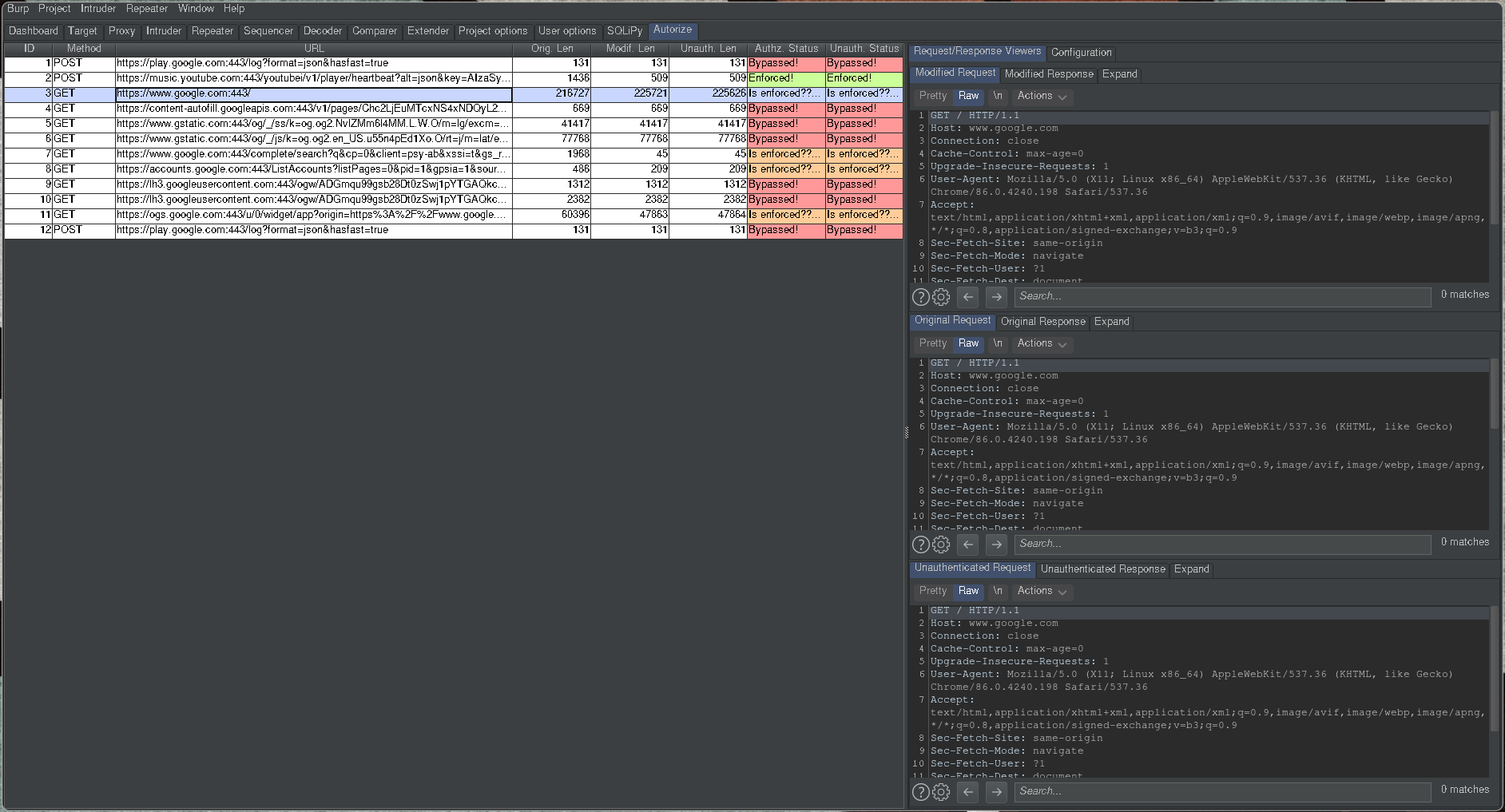The height and width of the screenshot is (812, 1505).
Task: Click the help icon in Unauthenticated Request viewer
Action: [920, 792]
